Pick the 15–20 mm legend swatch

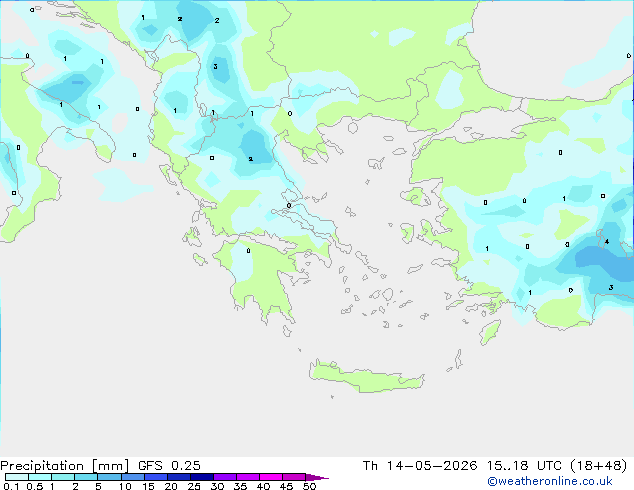tap(155, 477)
